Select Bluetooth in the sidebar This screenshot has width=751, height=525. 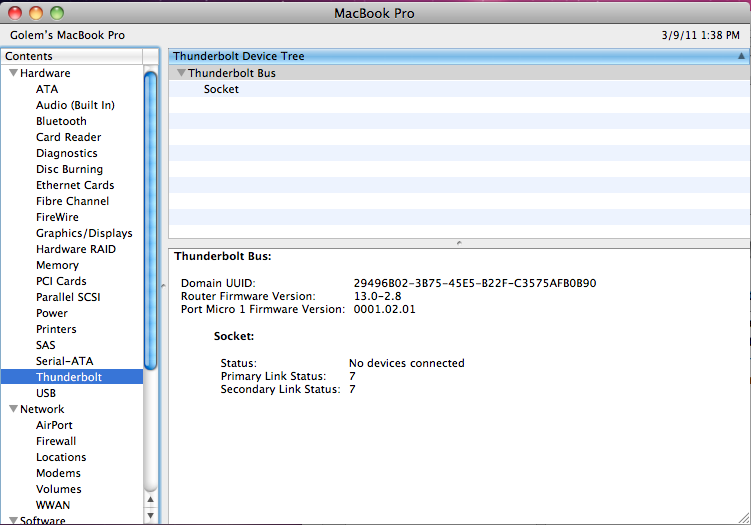click(61, 121)
